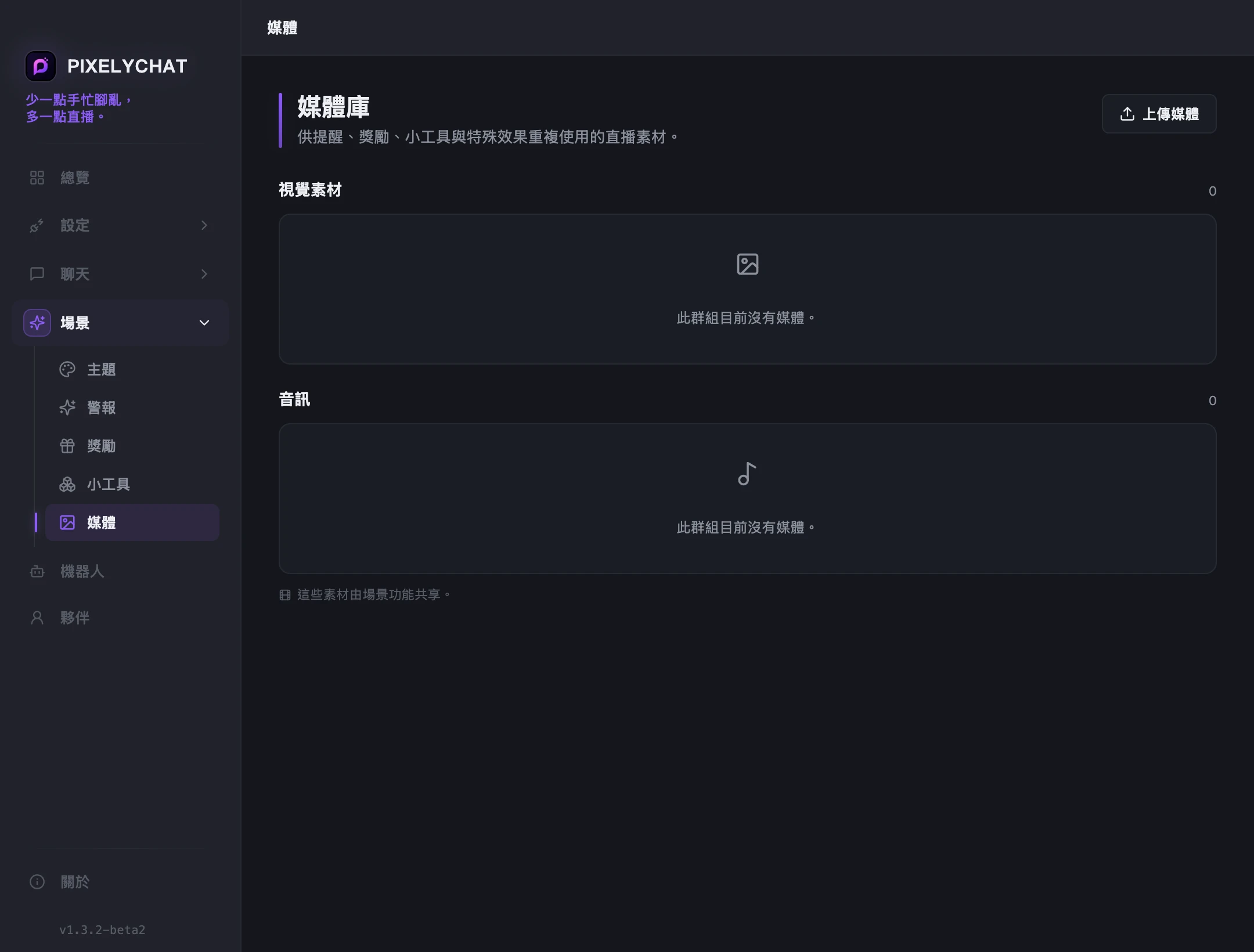Click the upload arrow icon on 上傳媒體
Image resolution: width=1254 pixels, height=952 pixels.
click(1127, 114)
